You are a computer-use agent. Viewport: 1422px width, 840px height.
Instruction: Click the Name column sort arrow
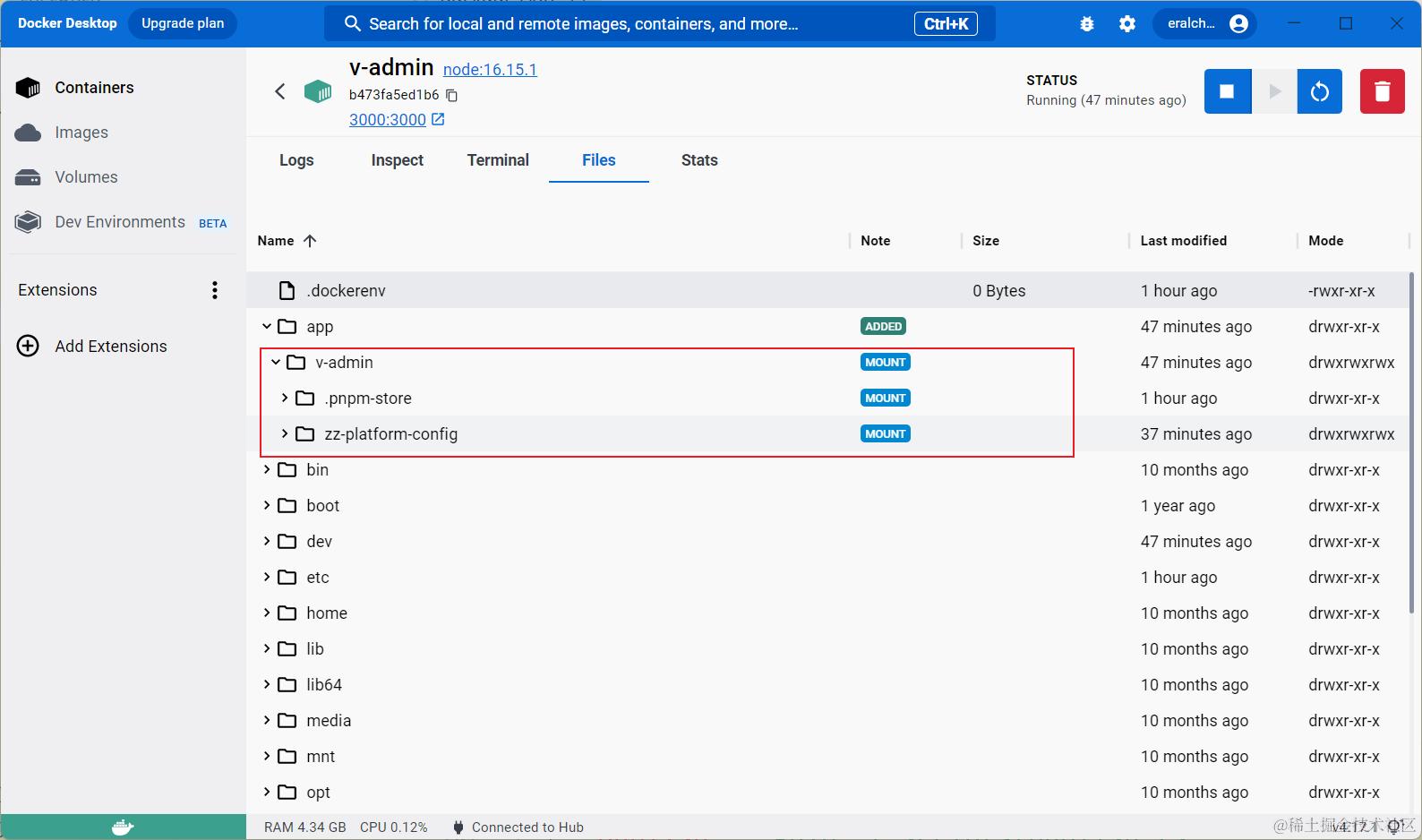[x=310, y=241]
